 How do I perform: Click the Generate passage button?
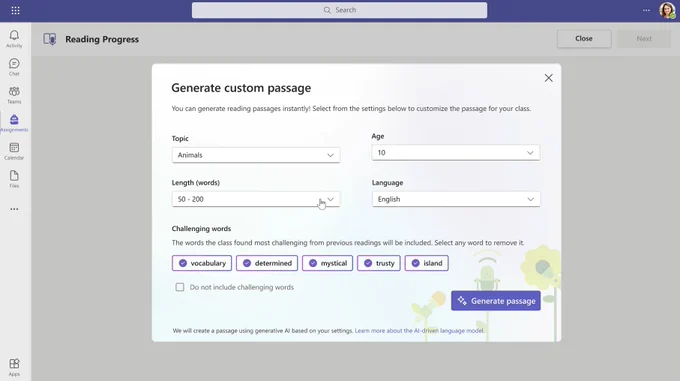(x=496, y=301)
